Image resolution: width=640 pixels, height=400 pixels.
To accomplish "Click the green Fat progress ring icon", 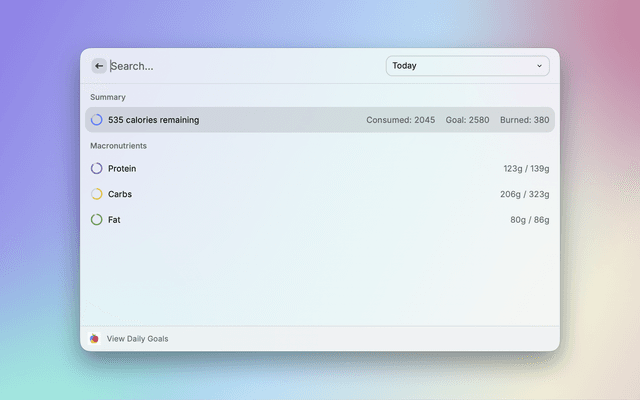I will point(96,219).
